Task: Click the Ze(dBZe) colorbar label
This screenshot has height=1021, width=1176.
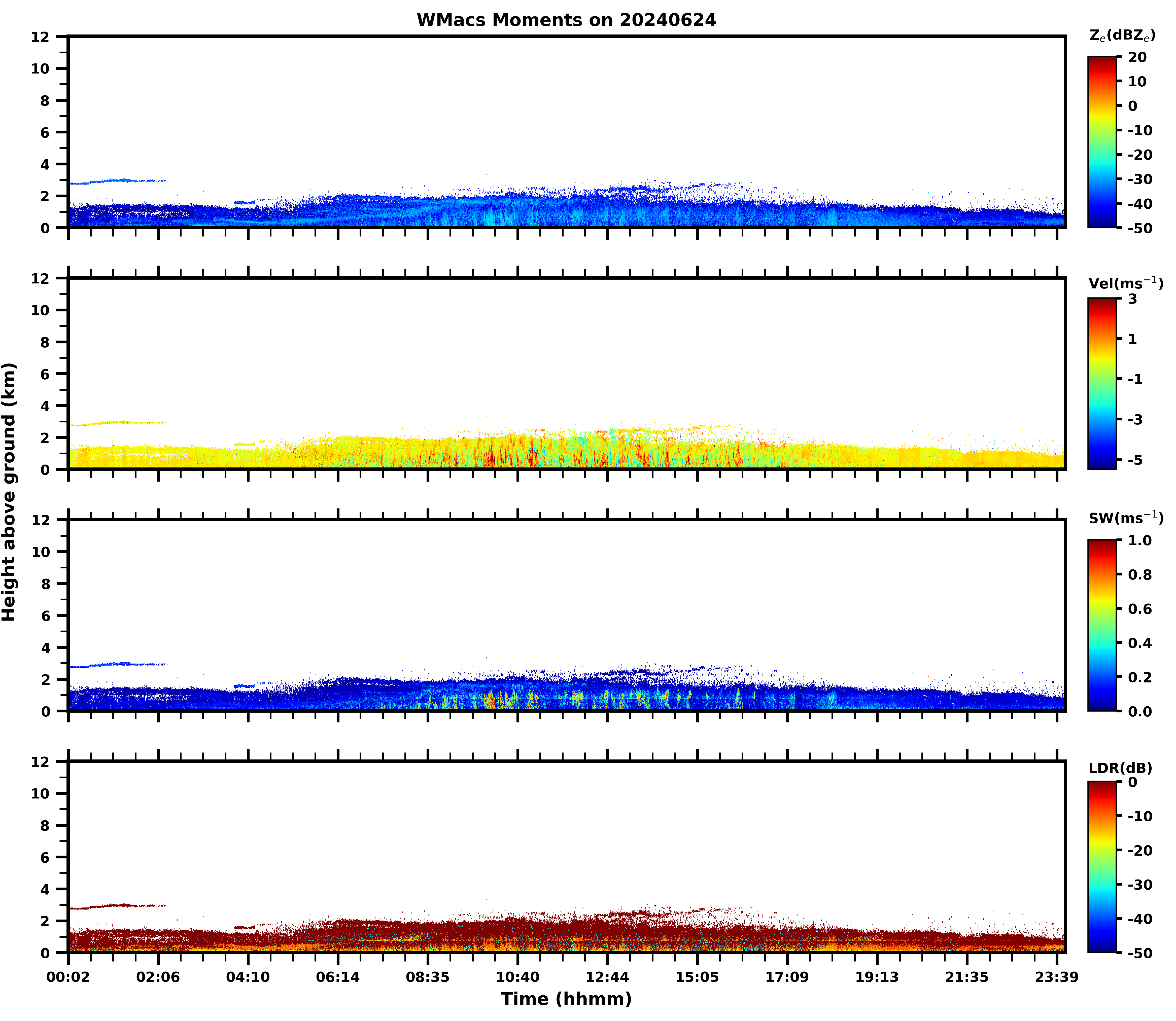Action: pos(1122,35)
